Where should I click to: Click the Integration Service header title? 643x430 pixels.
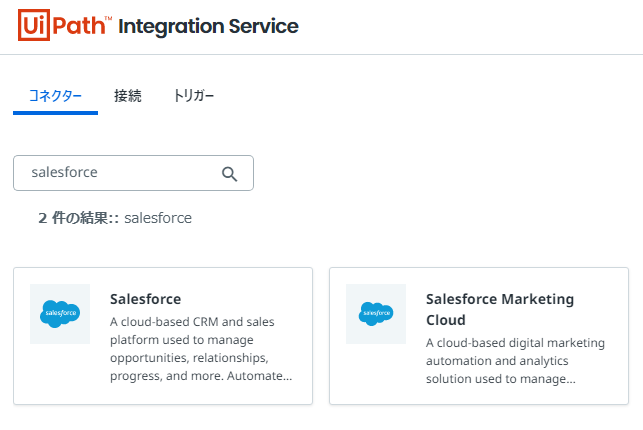coord(208,26)
